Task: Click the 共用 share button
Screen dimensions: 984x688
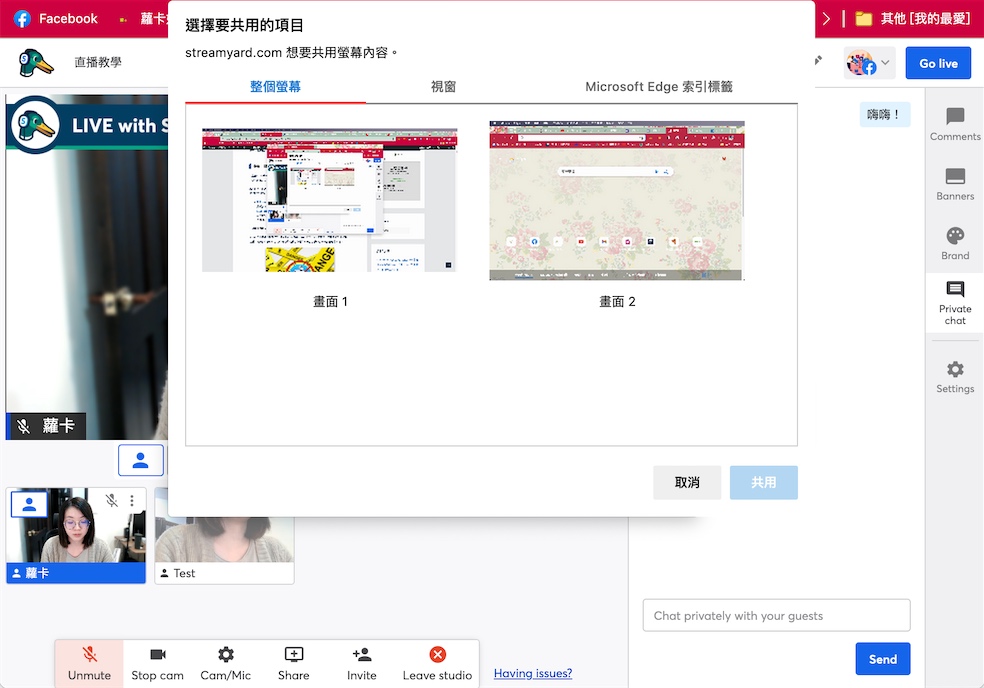Action: pos(763,482)
